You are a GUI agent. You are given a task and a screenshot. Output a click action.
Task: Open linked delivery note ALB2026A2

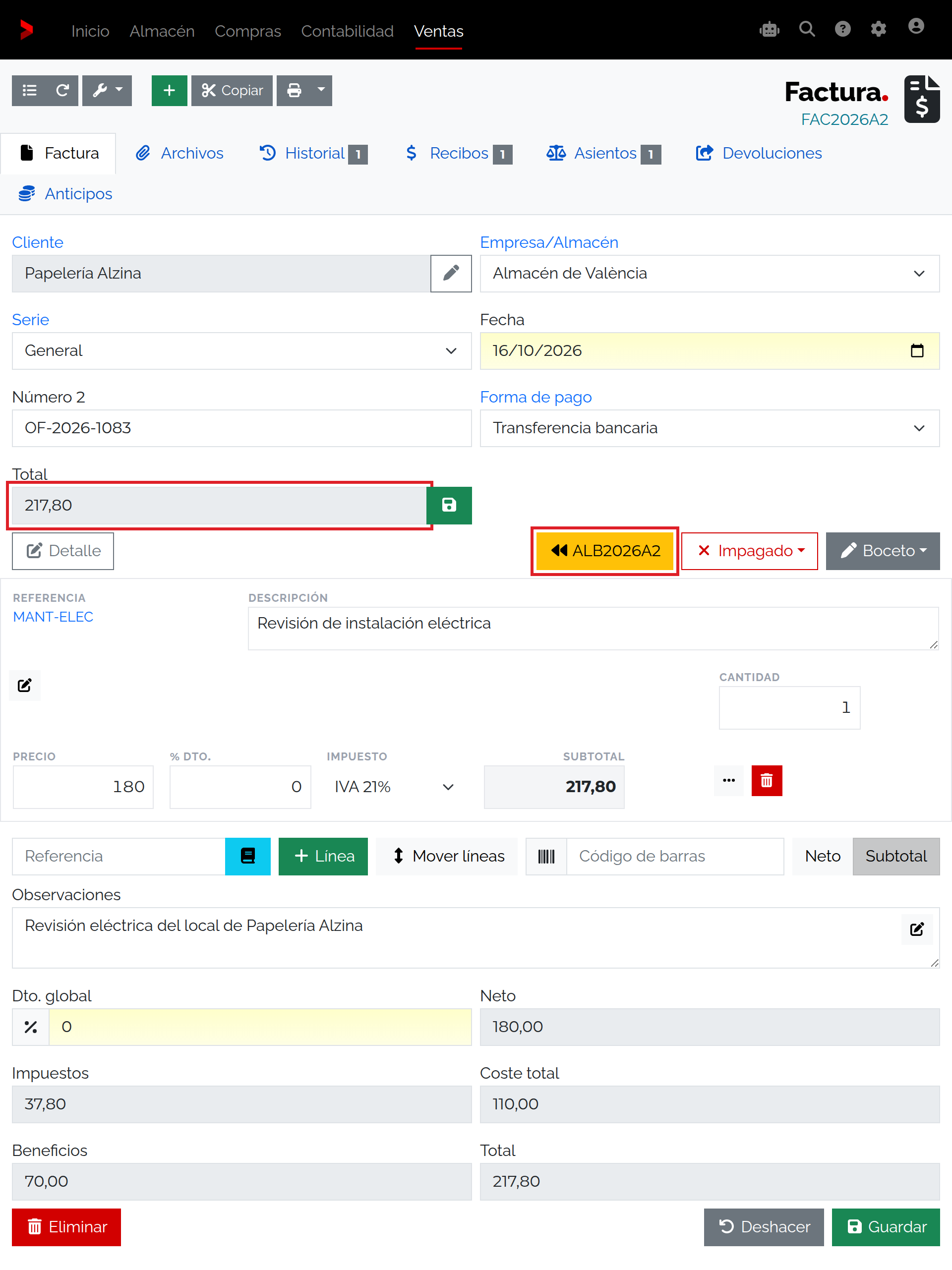coord(604,551)
